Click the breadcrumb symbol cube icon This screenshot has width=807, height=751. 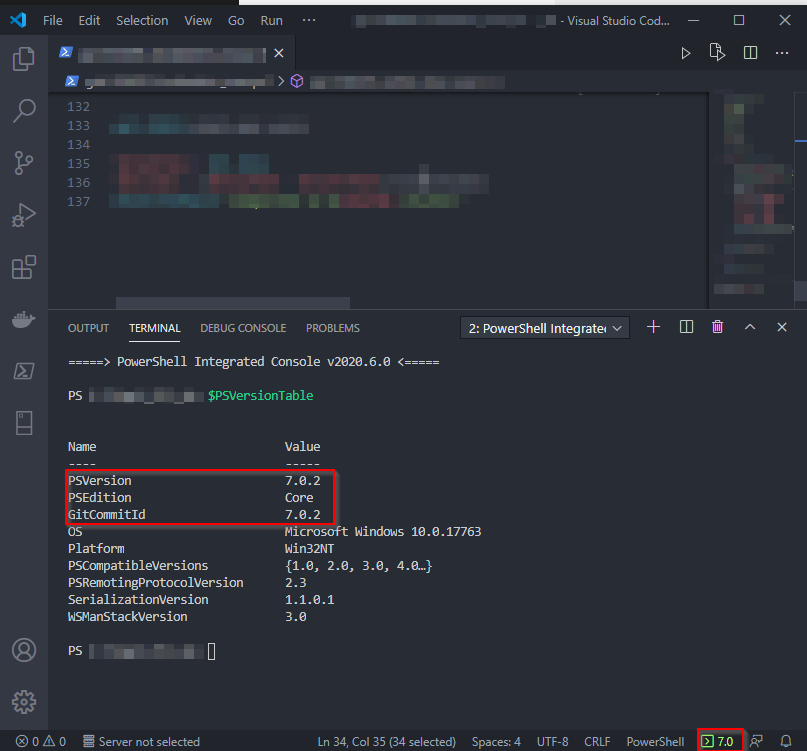coord(297,81)
